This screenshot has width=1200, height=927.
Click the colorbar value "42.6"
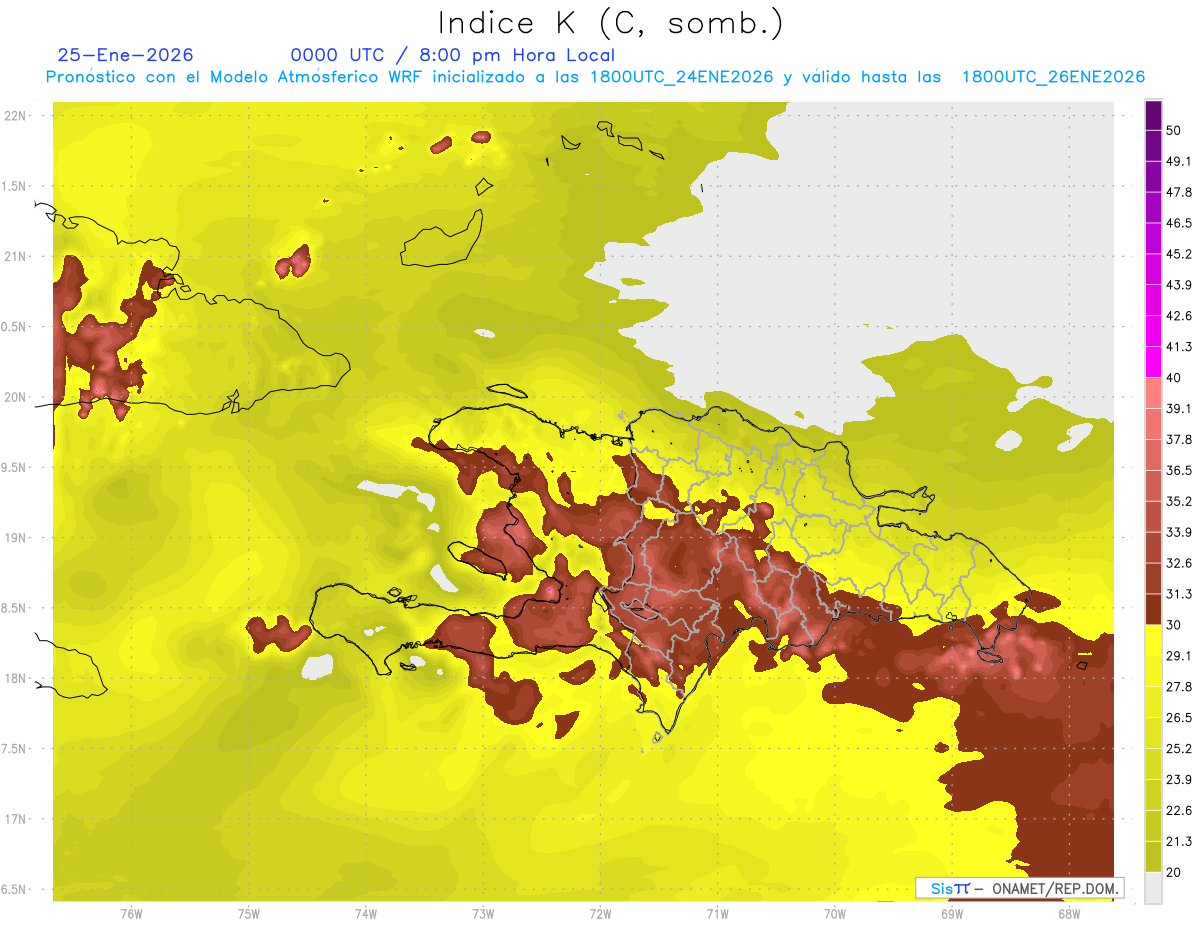pyautogui.click(x=1179, y=316)
